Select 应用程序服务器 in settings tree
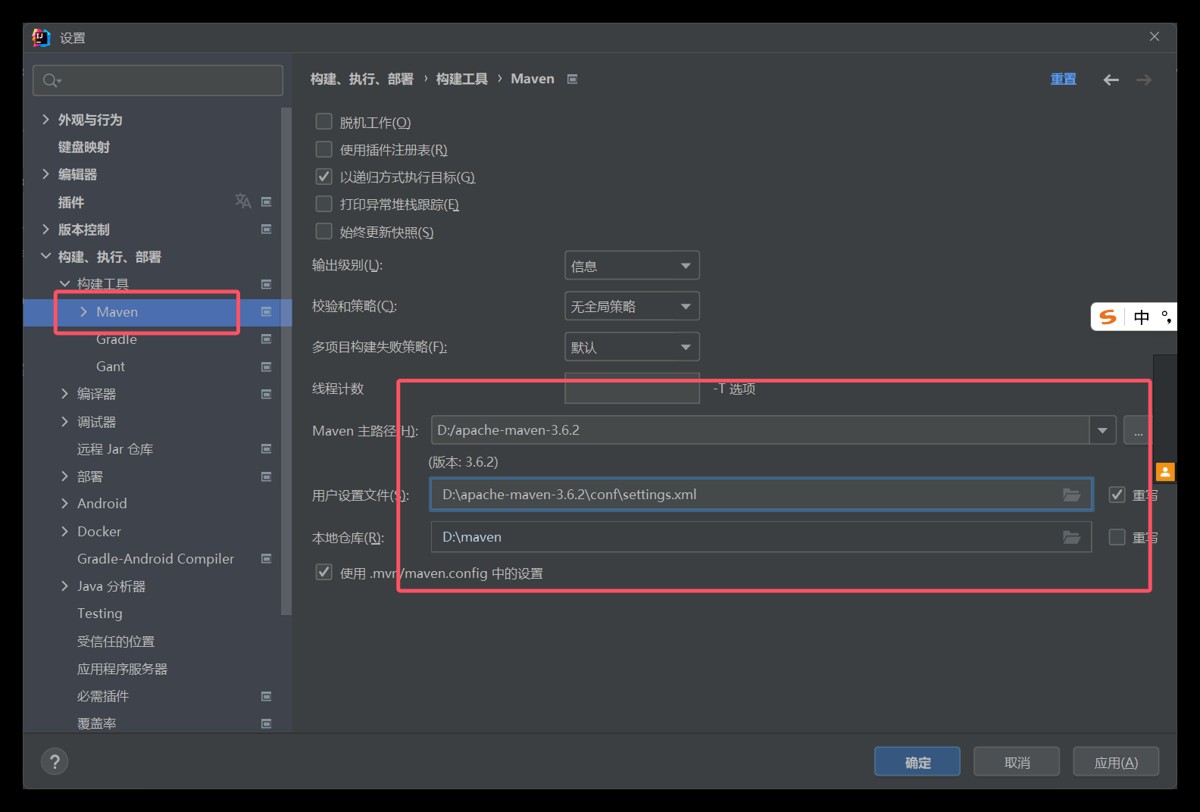The width and height of the screenshot is (1200, 812). point(122,668)
